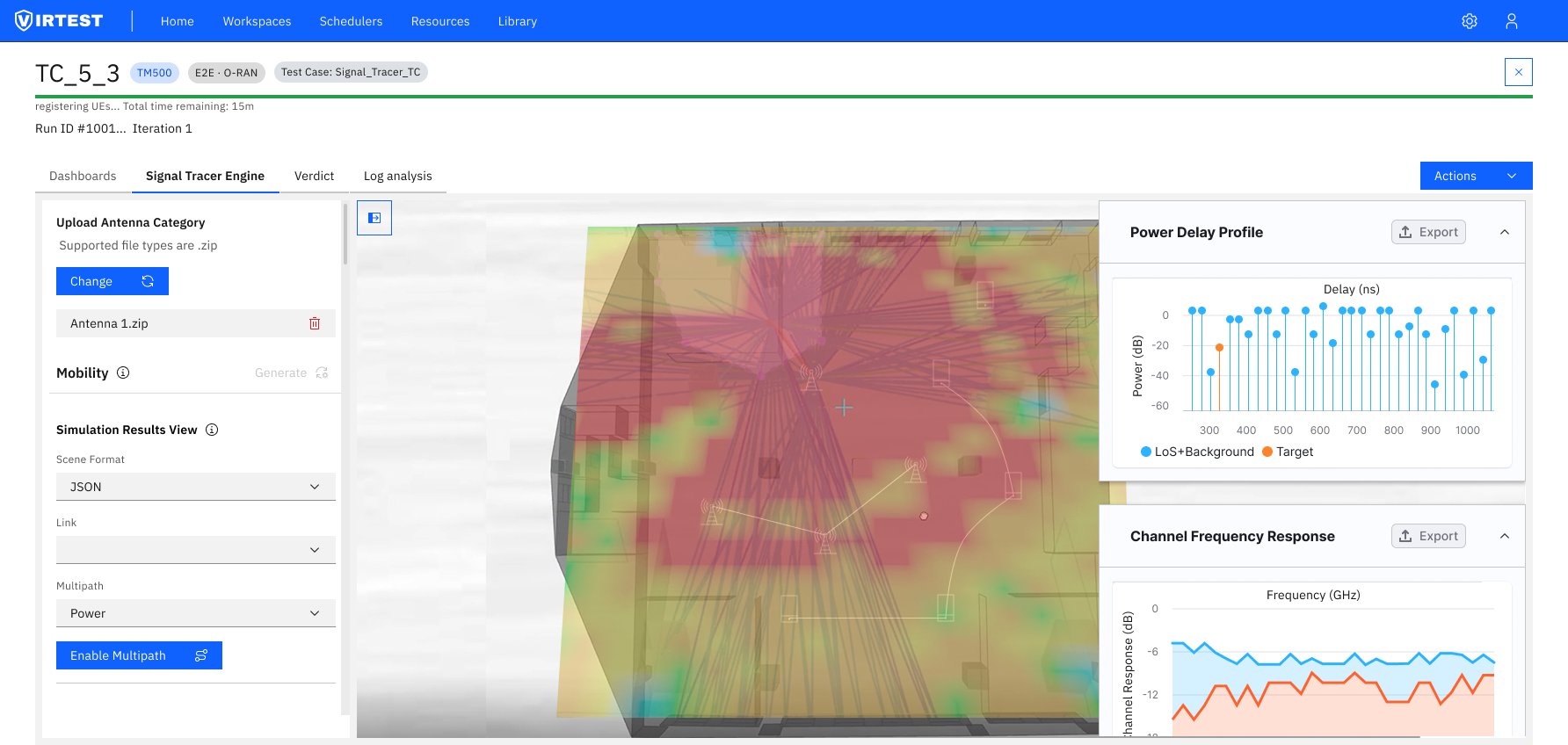Collapse the Power Delay Profile panel
This screenshot has height=745, width=1568.
(x=1504, y=232)
